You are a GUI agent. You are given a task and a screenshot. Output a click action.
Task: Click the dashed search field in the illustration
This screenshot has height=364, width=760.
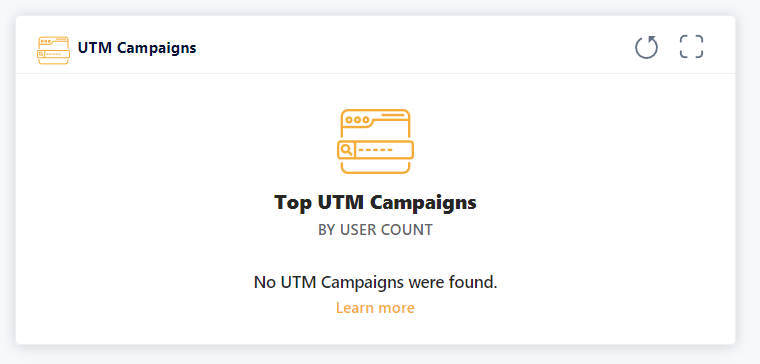click(x=384, y=150)
